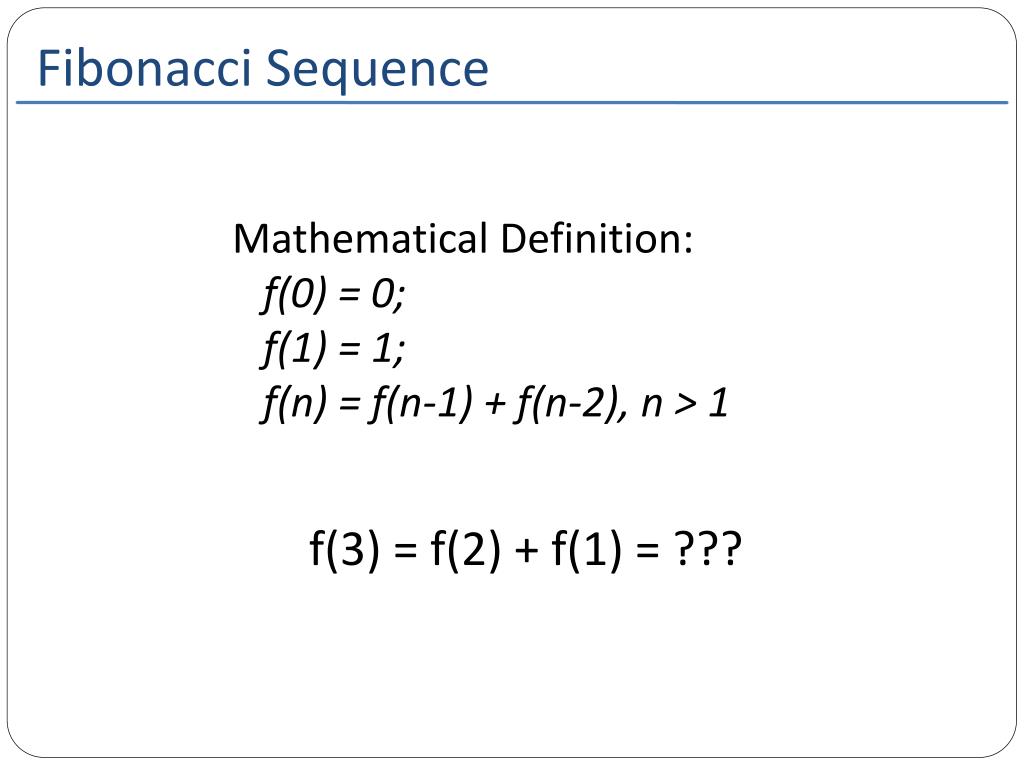The image size is (1024, 768).
Task: Select the f(n-2) term
Action: tap(566, 403)
